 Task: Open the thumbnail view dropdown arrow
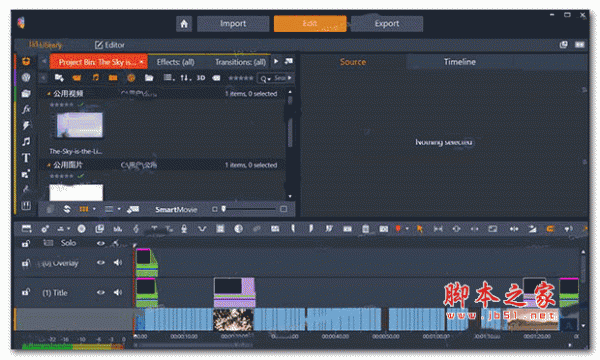point(94,209)
